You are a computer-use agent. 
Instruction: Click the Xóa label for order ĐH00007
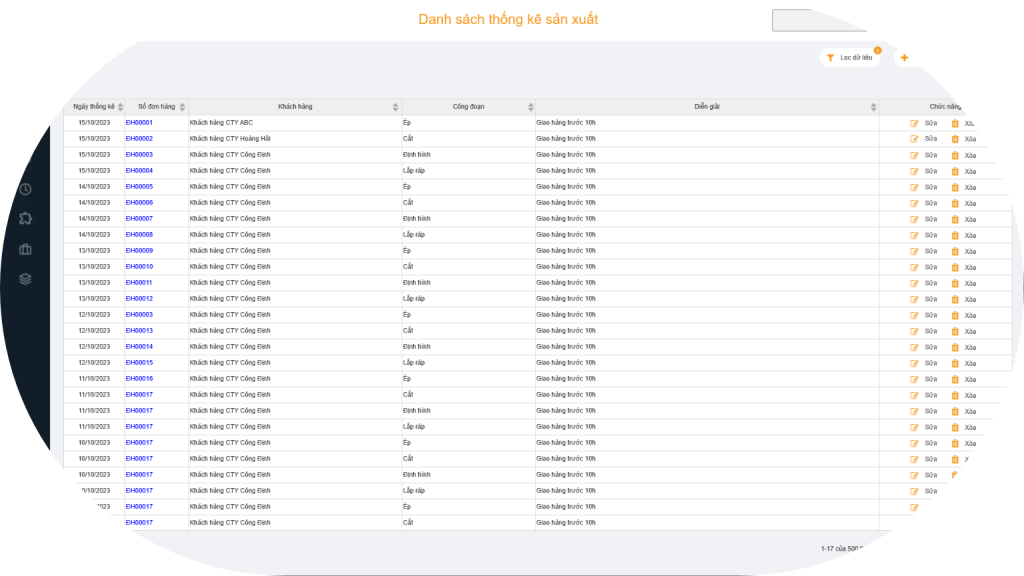(969, 219)
